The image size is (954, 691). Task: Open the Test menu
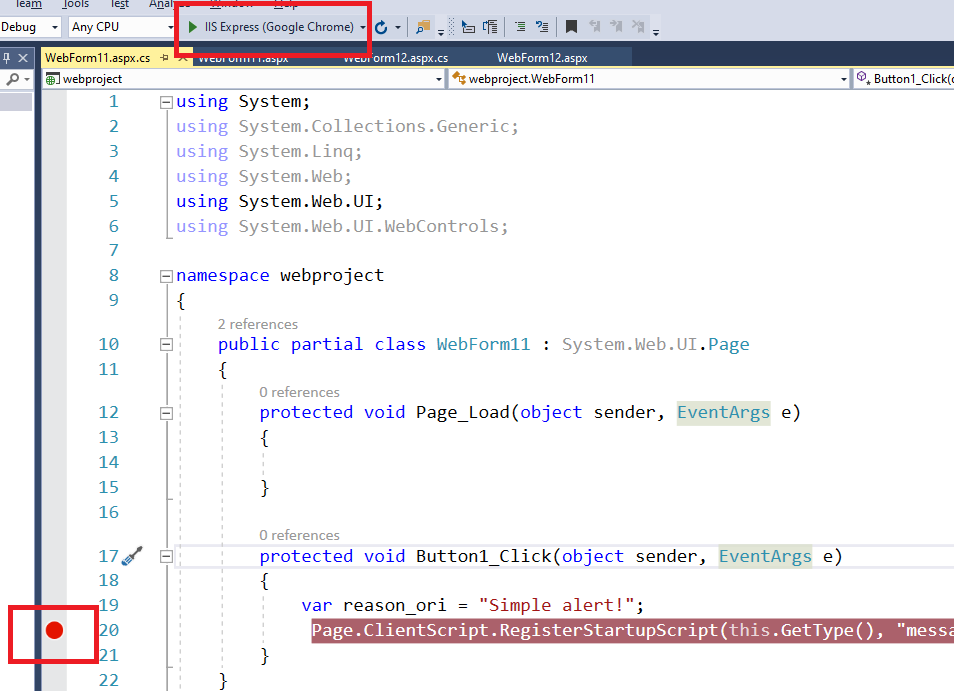point(119,4)
